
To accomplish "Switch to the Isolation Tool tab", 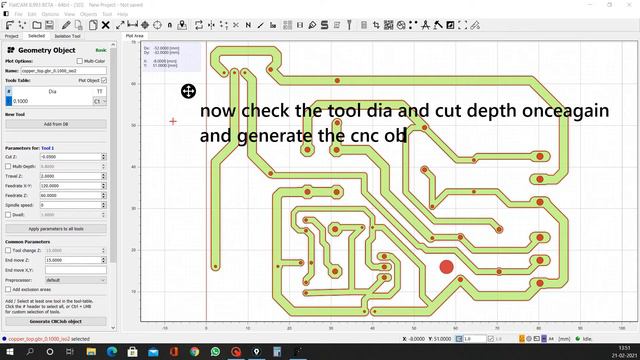I will 67,36.
